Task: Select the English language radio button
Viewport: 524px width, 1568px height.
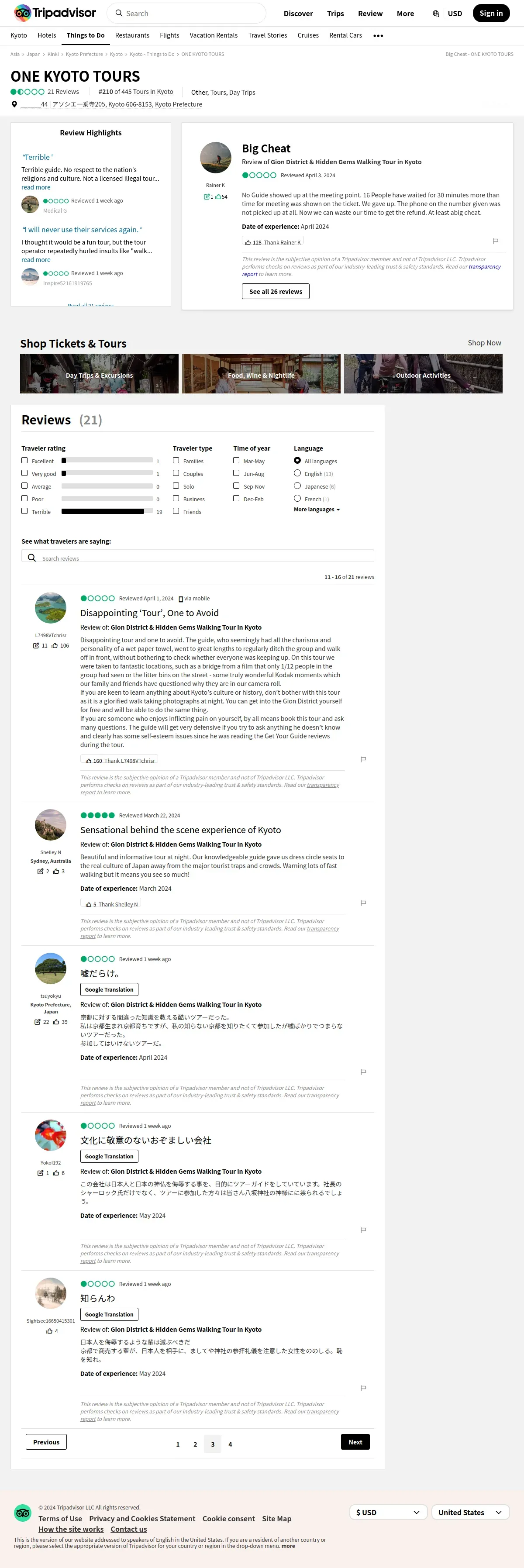Action: [297, 473]
